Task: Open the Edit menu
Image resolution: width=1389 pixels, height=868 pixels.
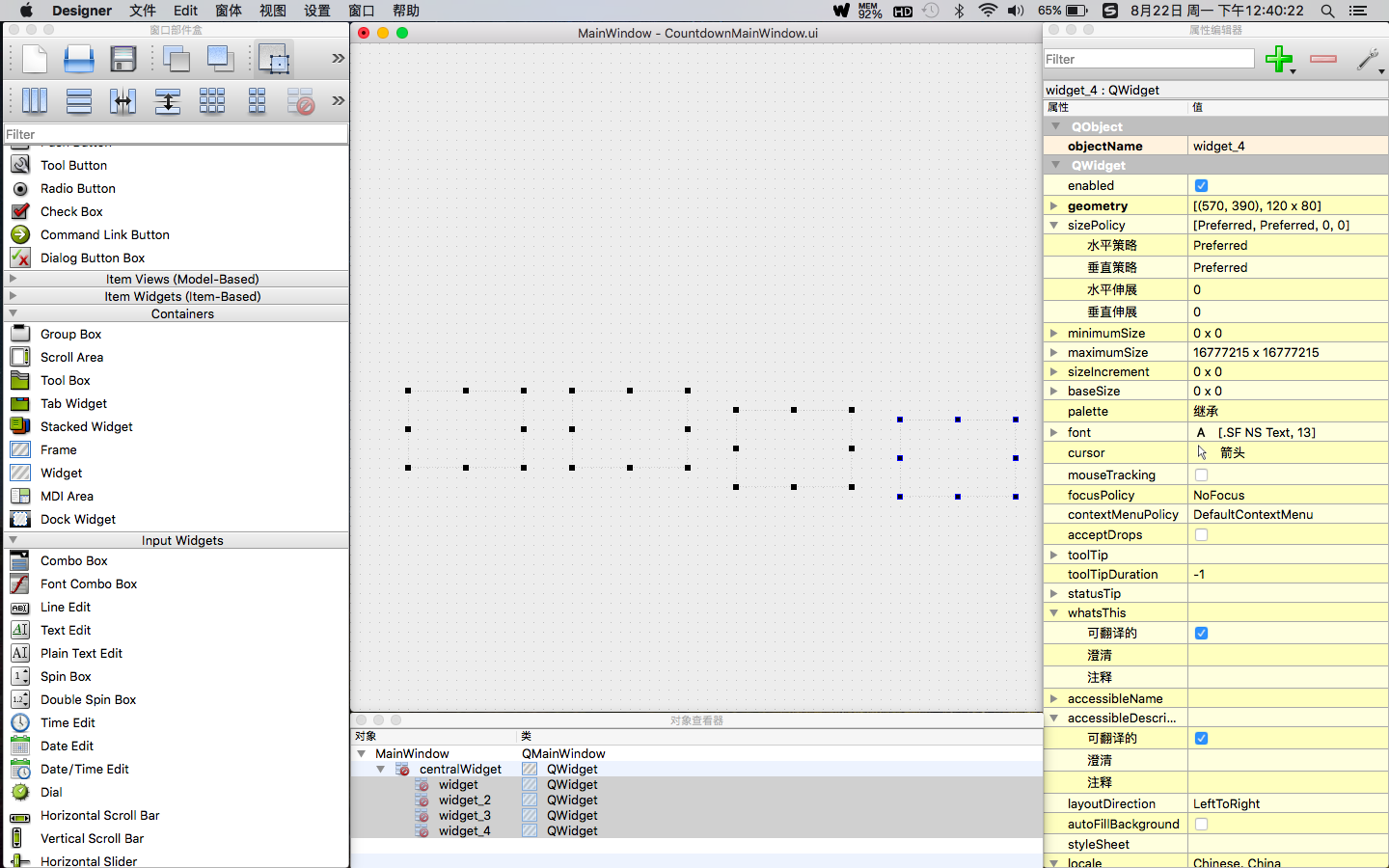Action: click(185, 11)
